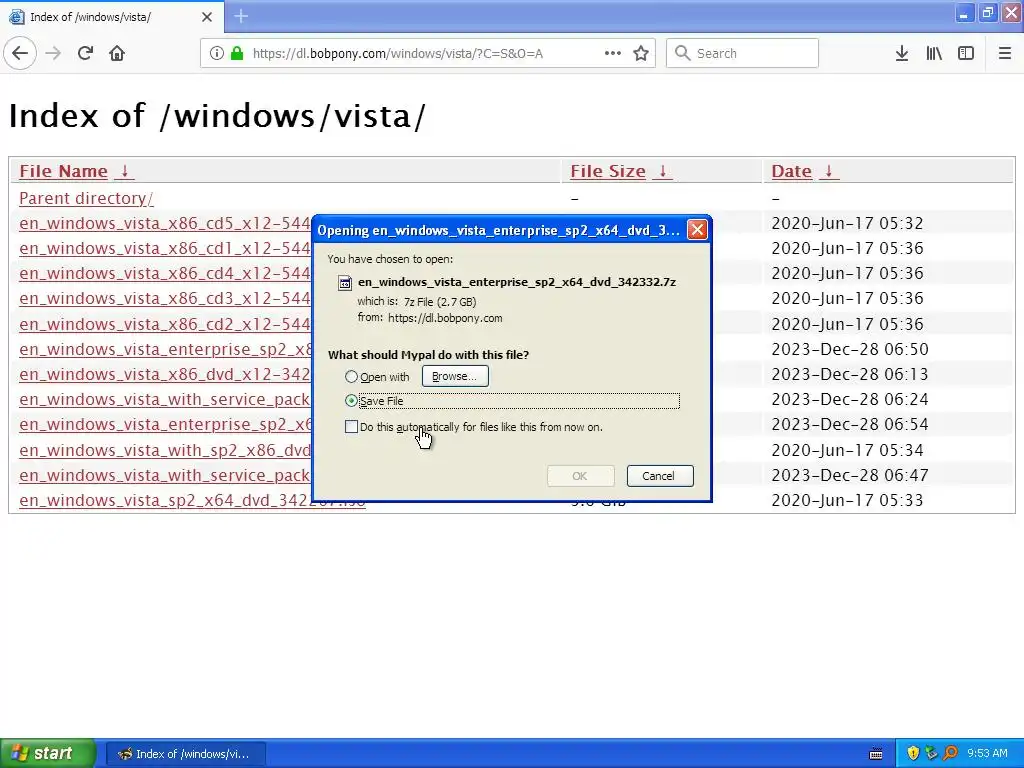Open en_windows_vista_x86_cd2 file link
This screenshot has width=1024, height=768.
tap(165, 324)
